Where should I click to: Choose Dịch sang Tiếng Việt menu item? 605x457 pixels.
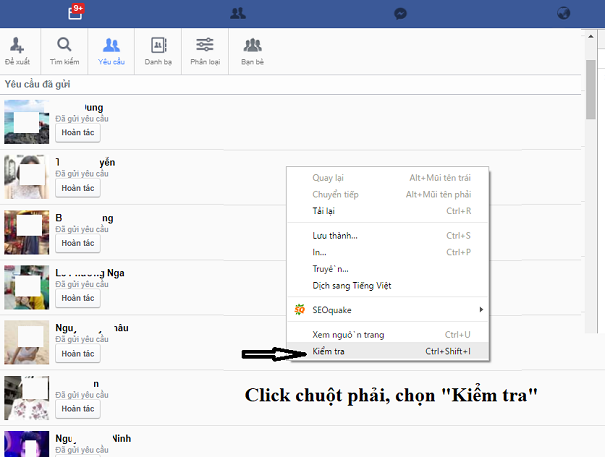[x=388, y=286]
